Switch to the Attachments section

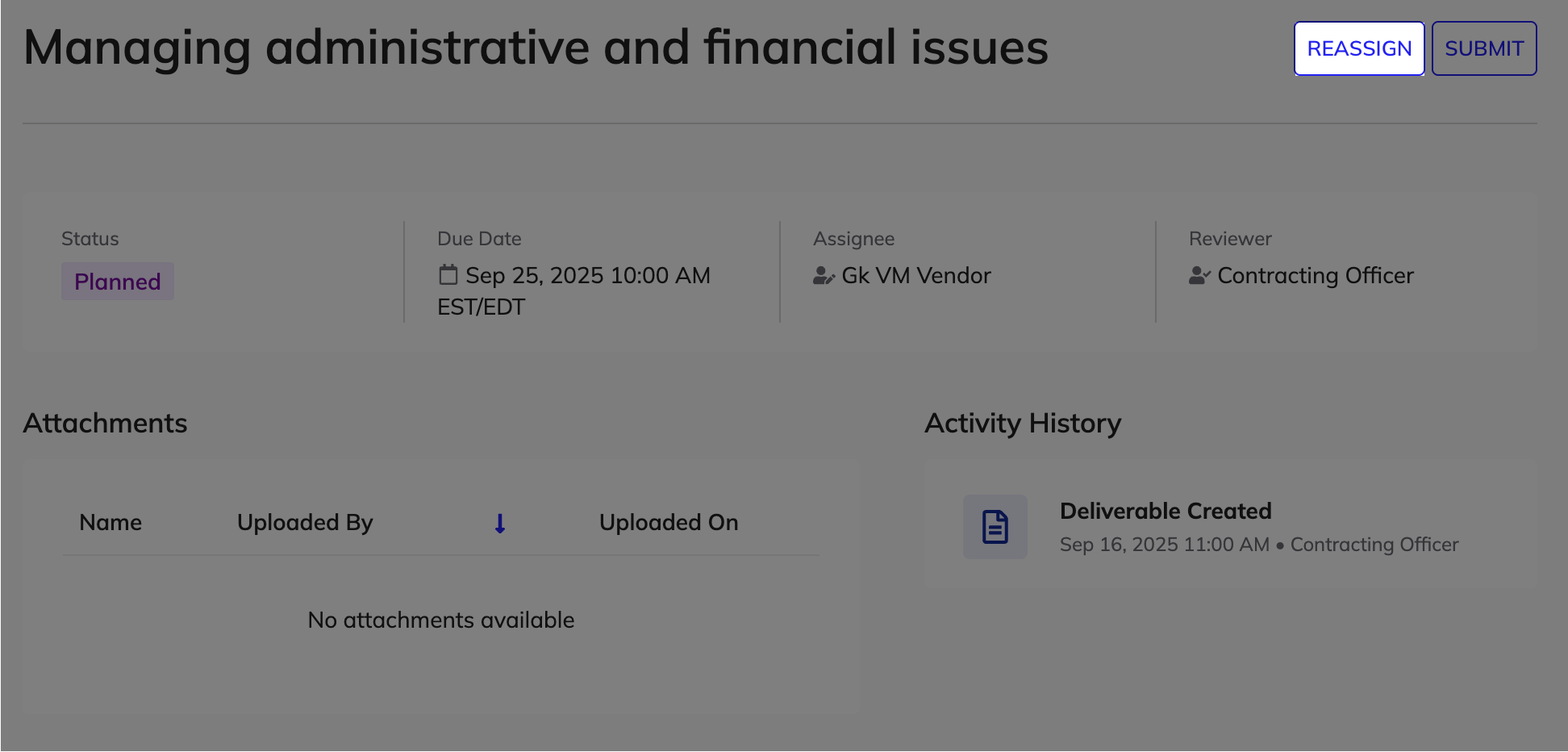tap(106, 423)
